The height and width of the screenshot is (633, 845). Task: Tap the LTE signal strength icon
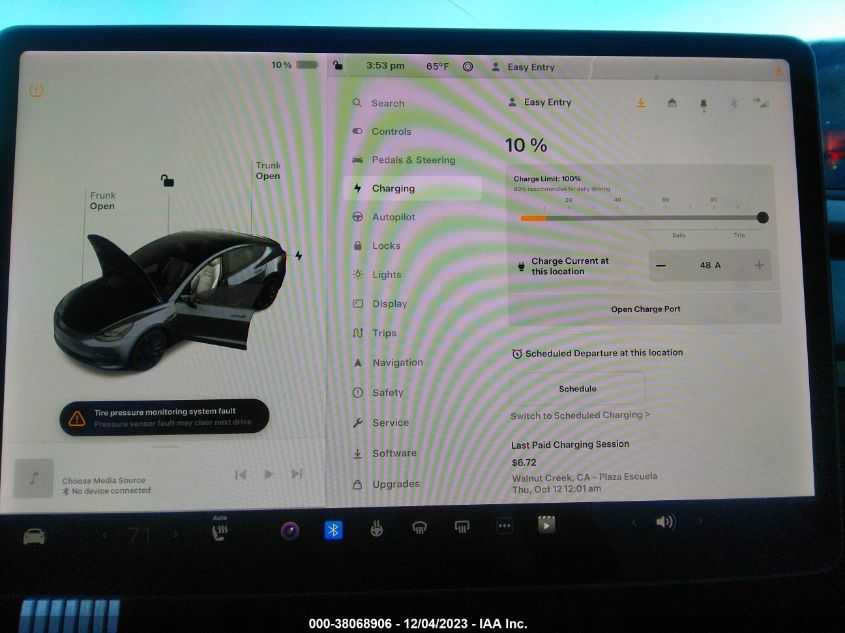coord(761,103)
